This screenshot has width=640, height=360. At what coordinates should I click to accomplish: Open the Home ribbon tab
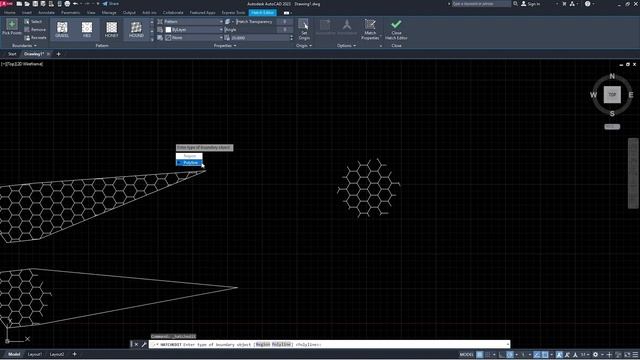(x=9, y=13)
